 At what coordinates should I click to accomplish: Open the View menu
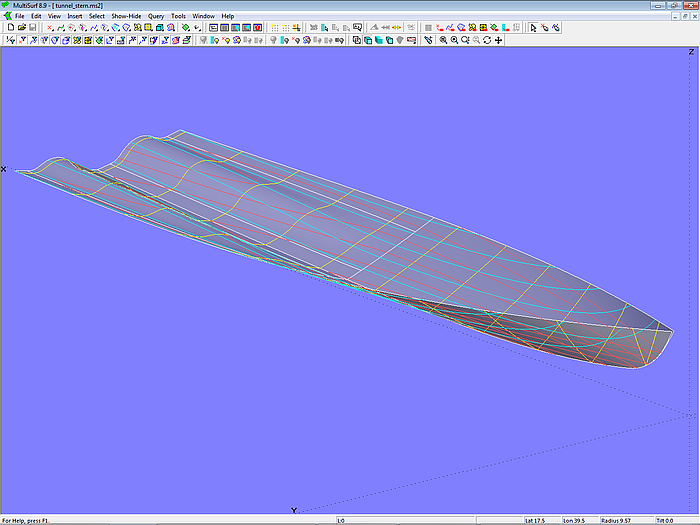(54, 16)
